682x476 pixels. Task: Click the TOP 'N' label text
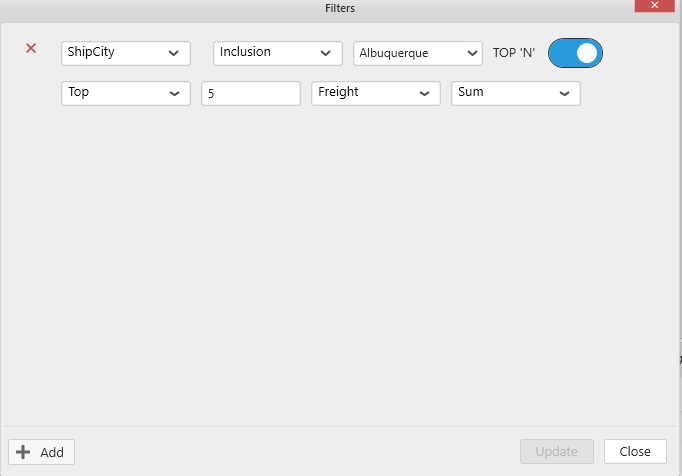point(514,53)
